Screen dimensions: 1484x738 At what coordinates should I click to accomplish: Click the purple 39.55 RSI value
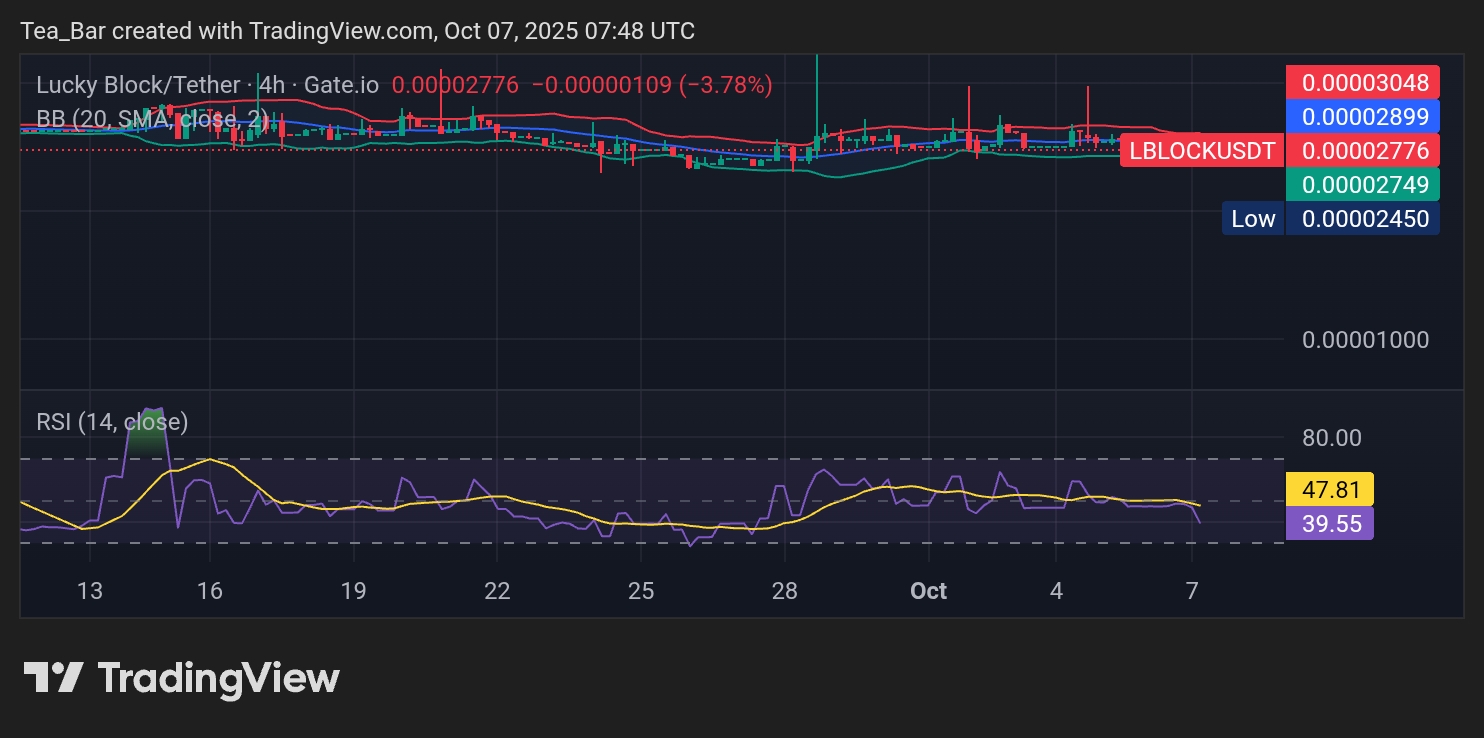(x=1330, y=523)
